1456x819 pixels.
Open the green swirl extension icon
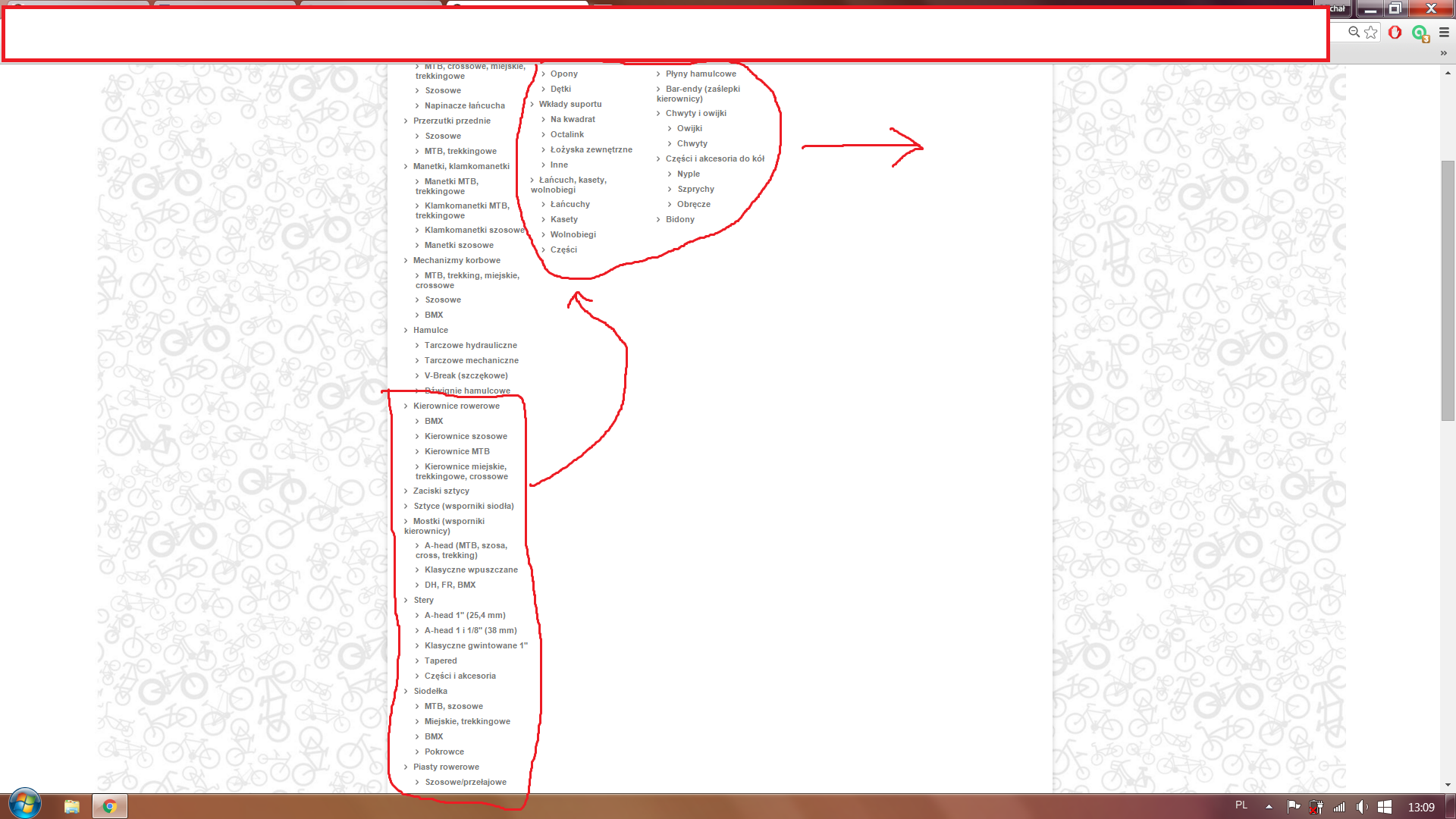(x=1420, y=33)
